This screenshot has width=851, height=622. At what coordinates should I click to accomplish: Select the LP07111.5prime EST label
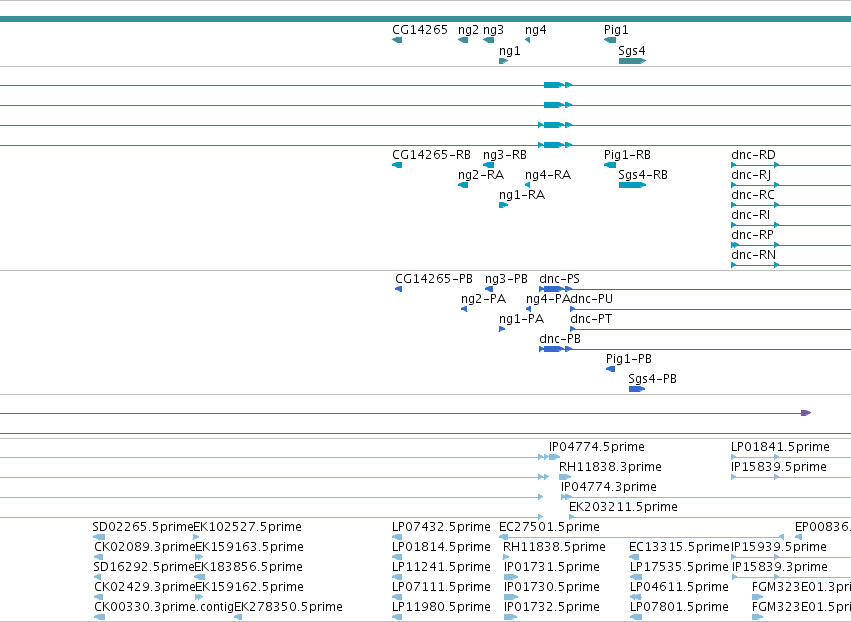tap(441, 587)
